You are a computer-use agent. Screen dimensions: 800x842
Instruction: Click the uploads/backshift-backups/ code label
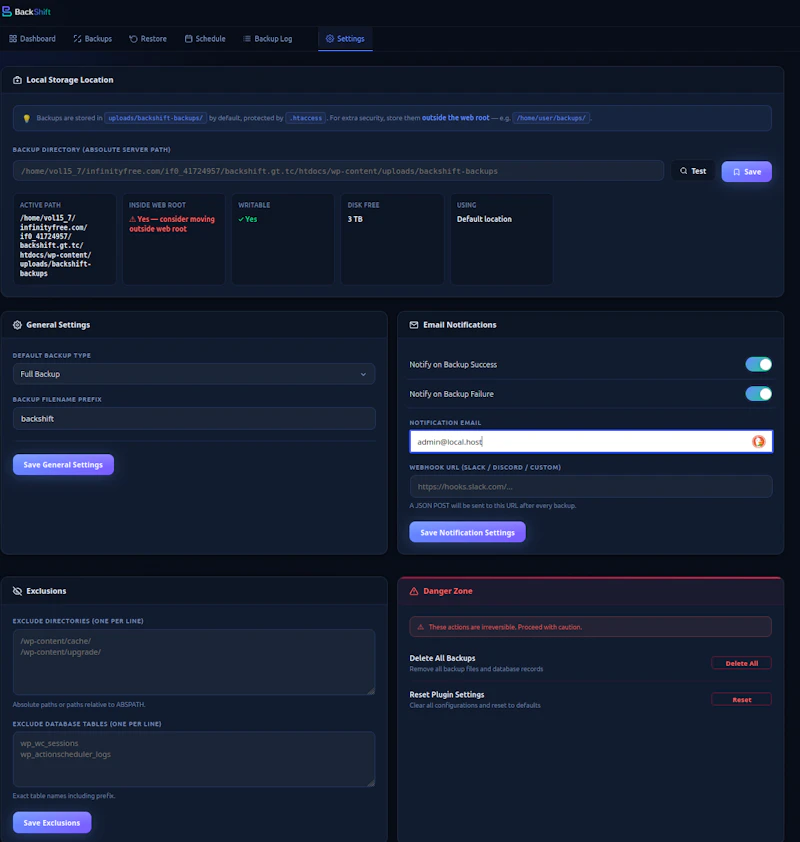[x=155, y=118]
